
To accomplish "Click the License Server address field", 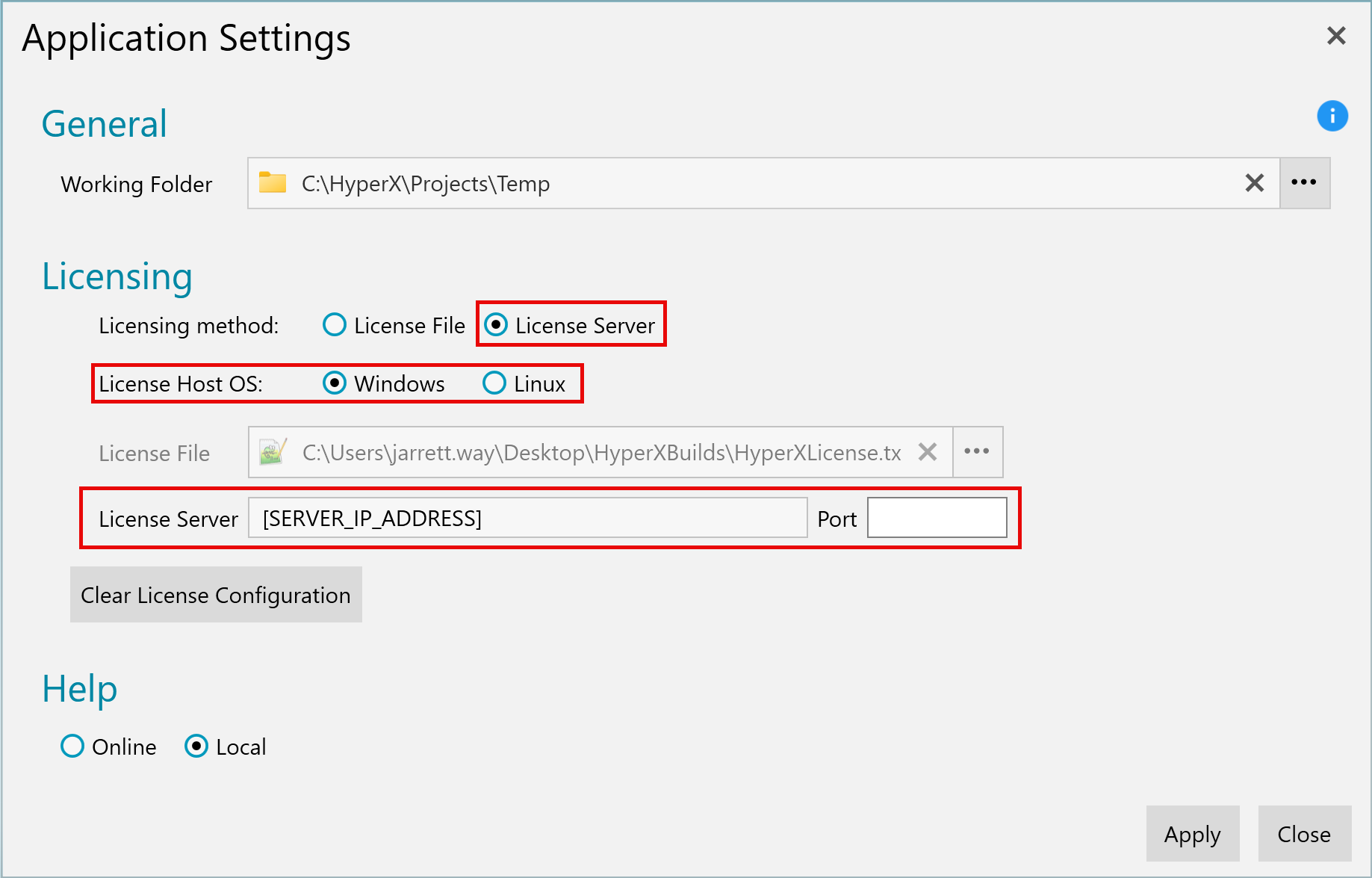I will click(x=528, y=518).
